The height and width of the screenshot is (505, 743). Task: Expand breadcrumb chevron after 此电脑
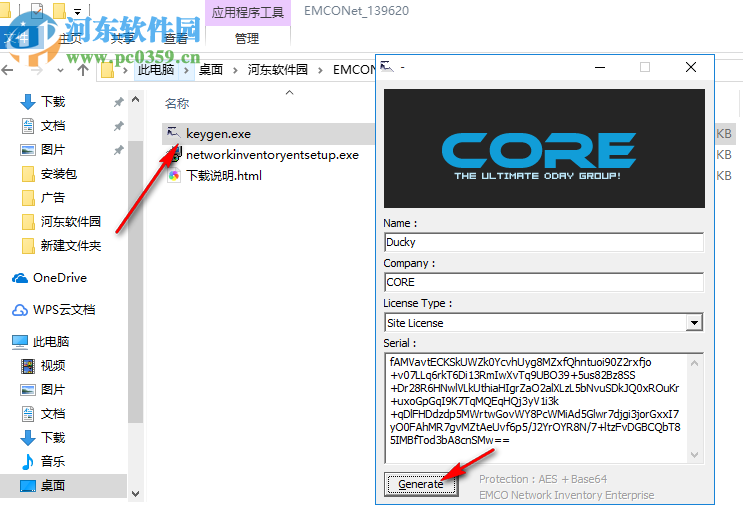pyautogui.click(x=186, y=71)
